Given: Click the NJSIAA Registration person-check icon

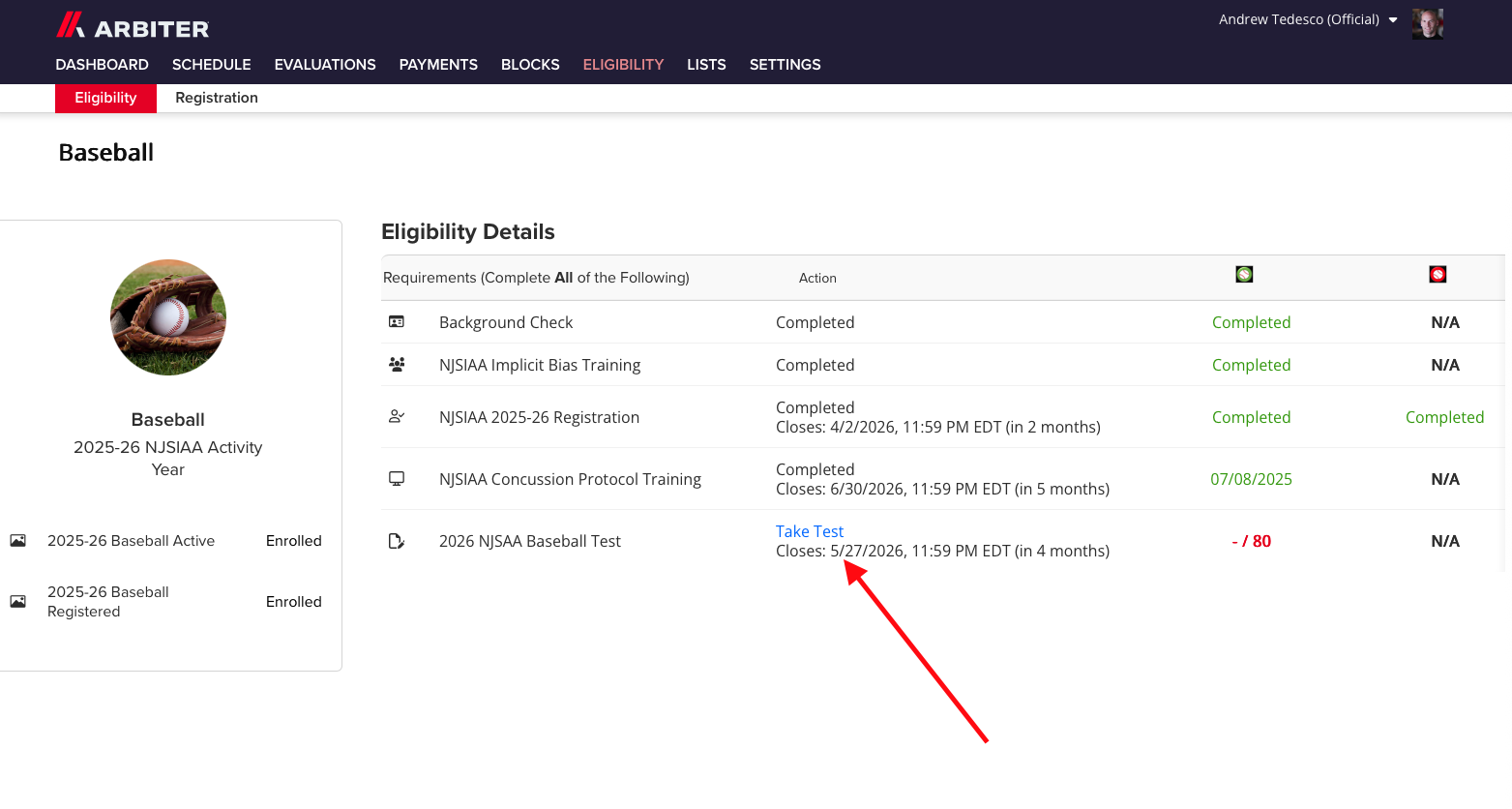Looking at the screenshot, I should pyautogui.click(x=397, y=416).
